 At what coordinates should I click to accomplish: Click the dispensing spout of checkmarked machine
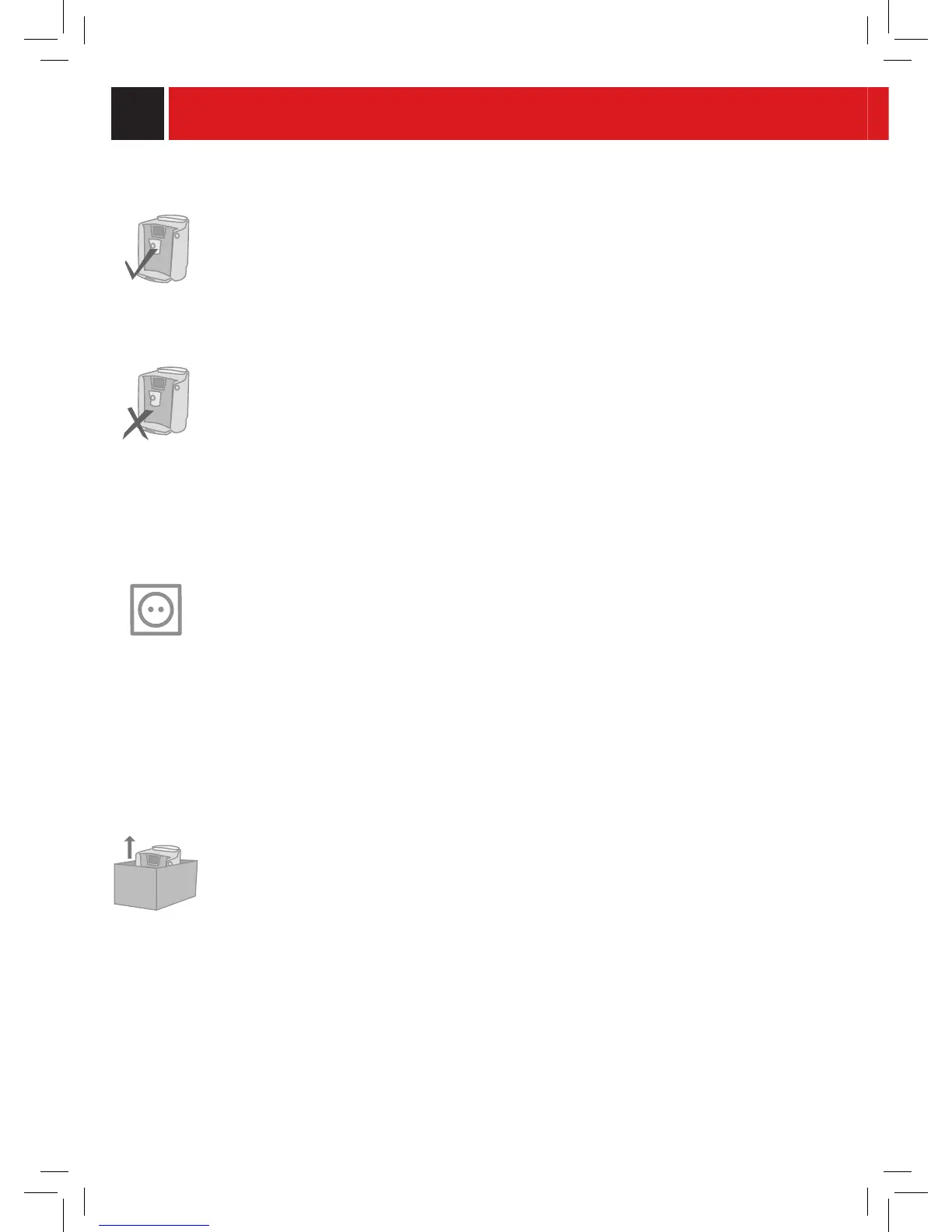[154, 247]
